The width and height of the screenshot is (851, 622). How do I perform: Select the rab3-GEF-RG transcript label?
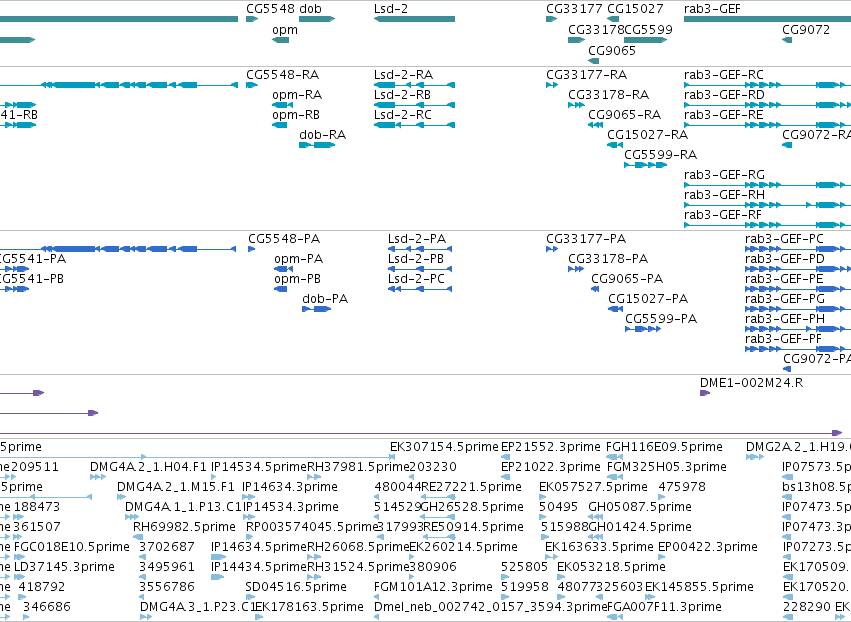tap(724, 175)
